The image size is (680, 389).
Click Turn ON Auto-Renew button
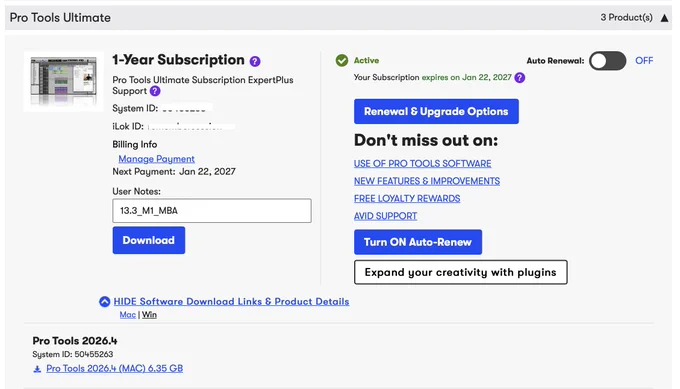pyautogui.click(x=418, y=242)
